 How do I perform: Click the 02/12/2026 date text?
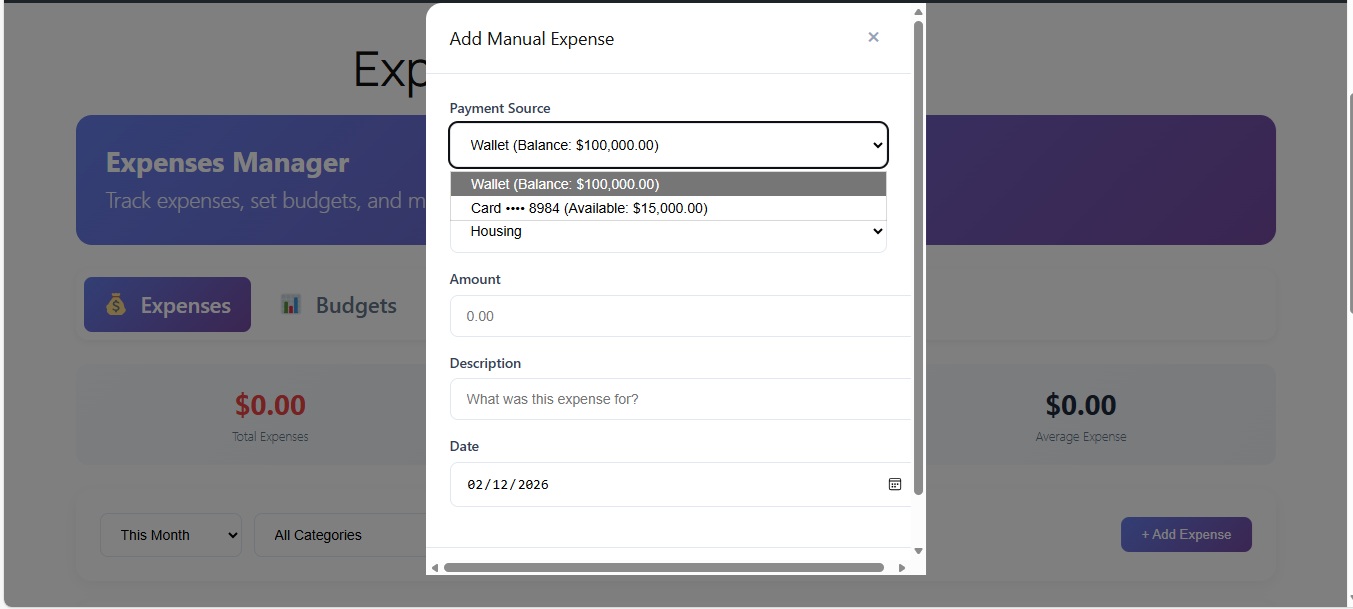[508, 485]
